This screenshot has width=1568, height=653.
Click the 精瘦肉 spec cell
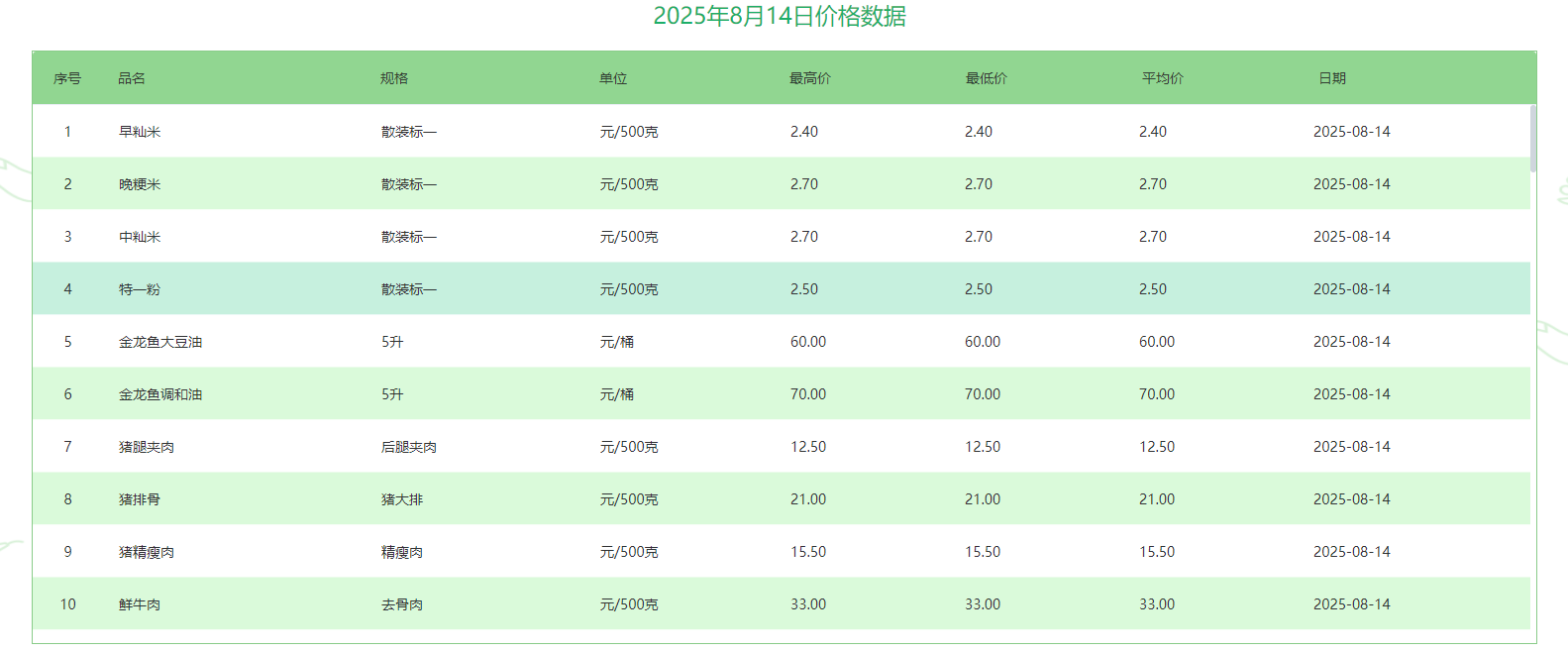402,552
